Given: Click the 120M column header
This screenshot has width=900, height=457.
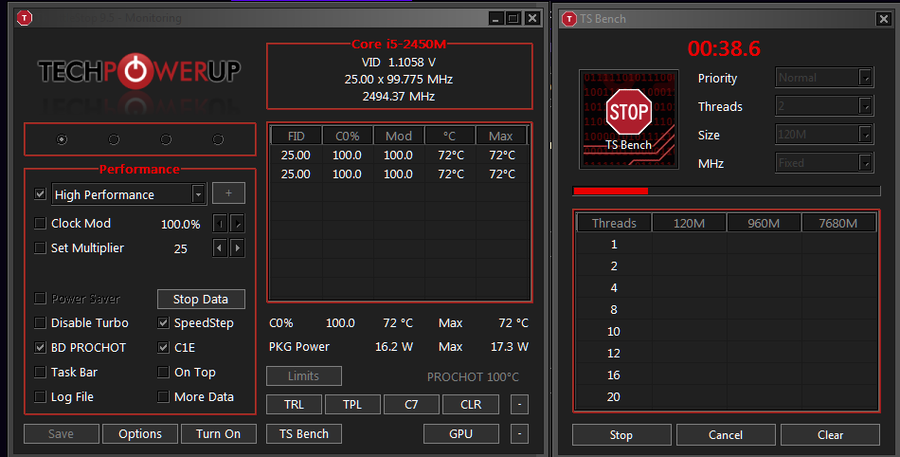Looking at the screenshot, I should click(689, 223).
